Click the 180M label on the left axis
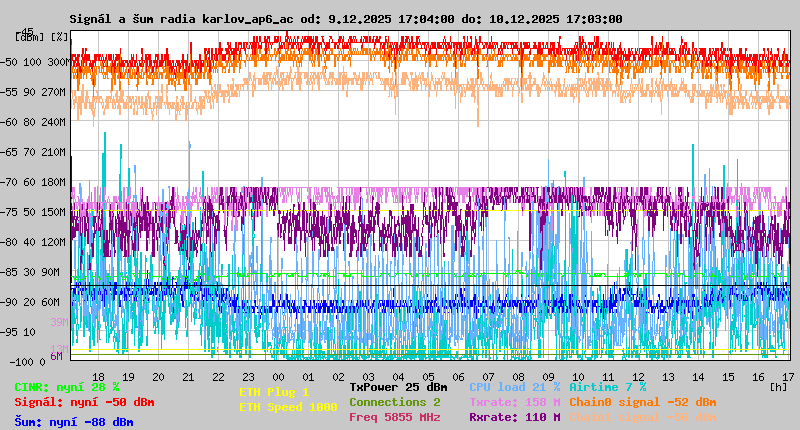 point(56,182)
